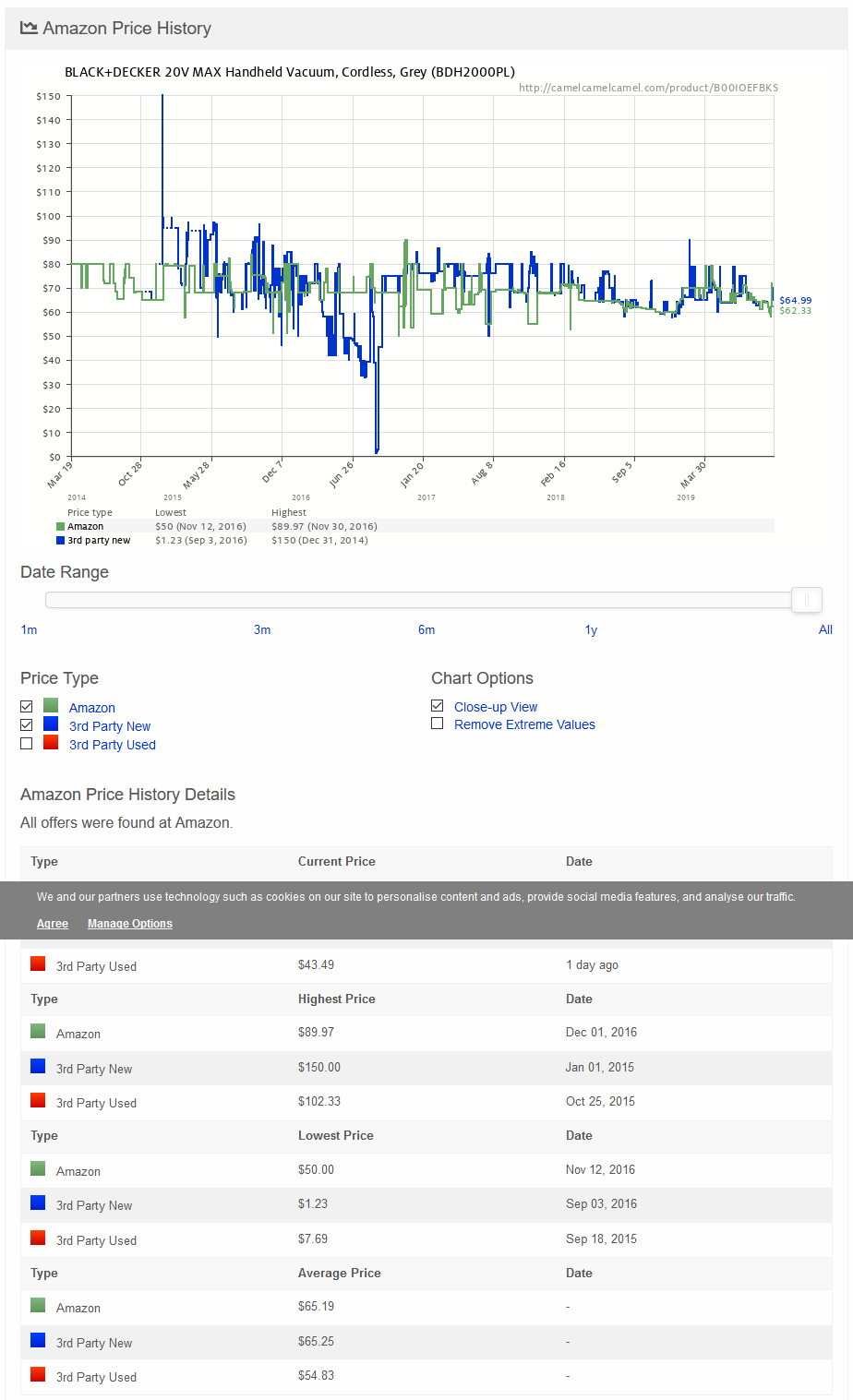Click red 3rd Party Used icon in Average Price rows

click(x=38, y=1375)
